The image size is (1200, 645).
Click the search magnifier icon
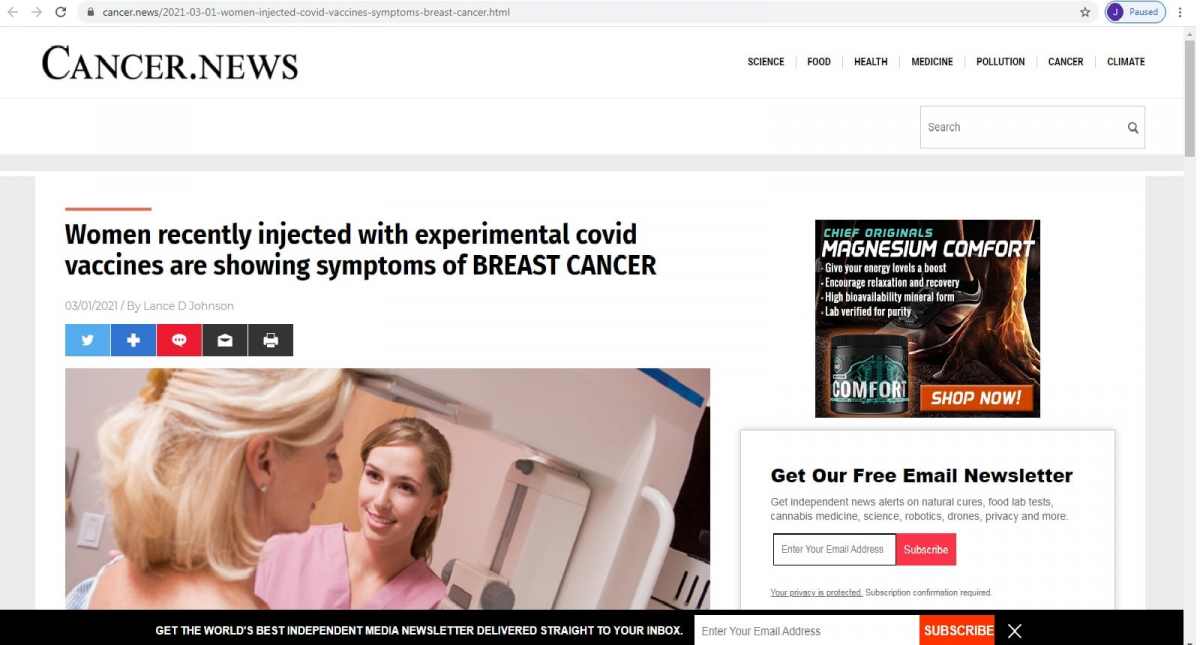click(x=1133, y=128)
